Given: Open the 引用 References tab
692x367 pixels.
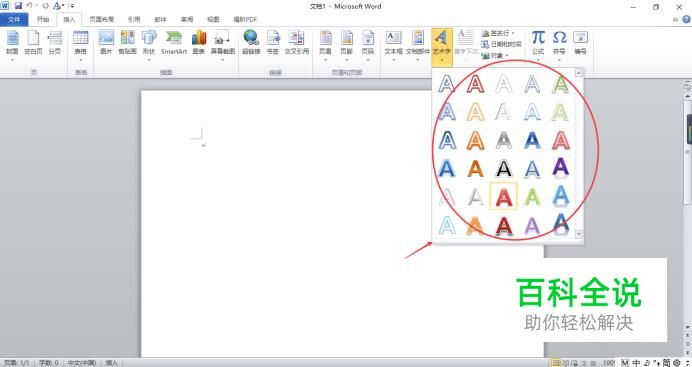Looking at the screenshot, I should (x=134, y=19).
